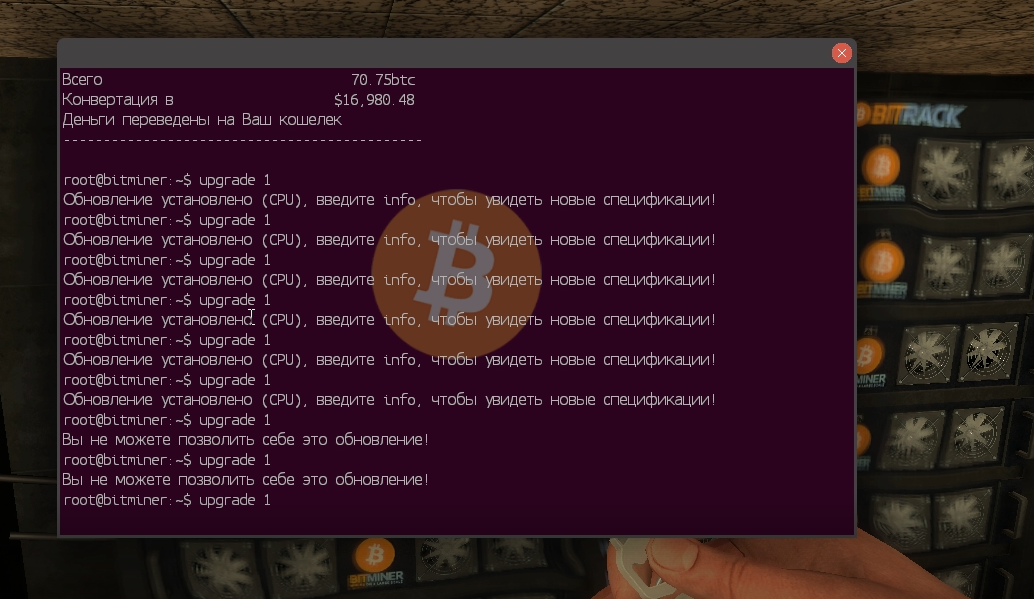Select the second orange Bitcoin miner badge

tap(882, 263)
